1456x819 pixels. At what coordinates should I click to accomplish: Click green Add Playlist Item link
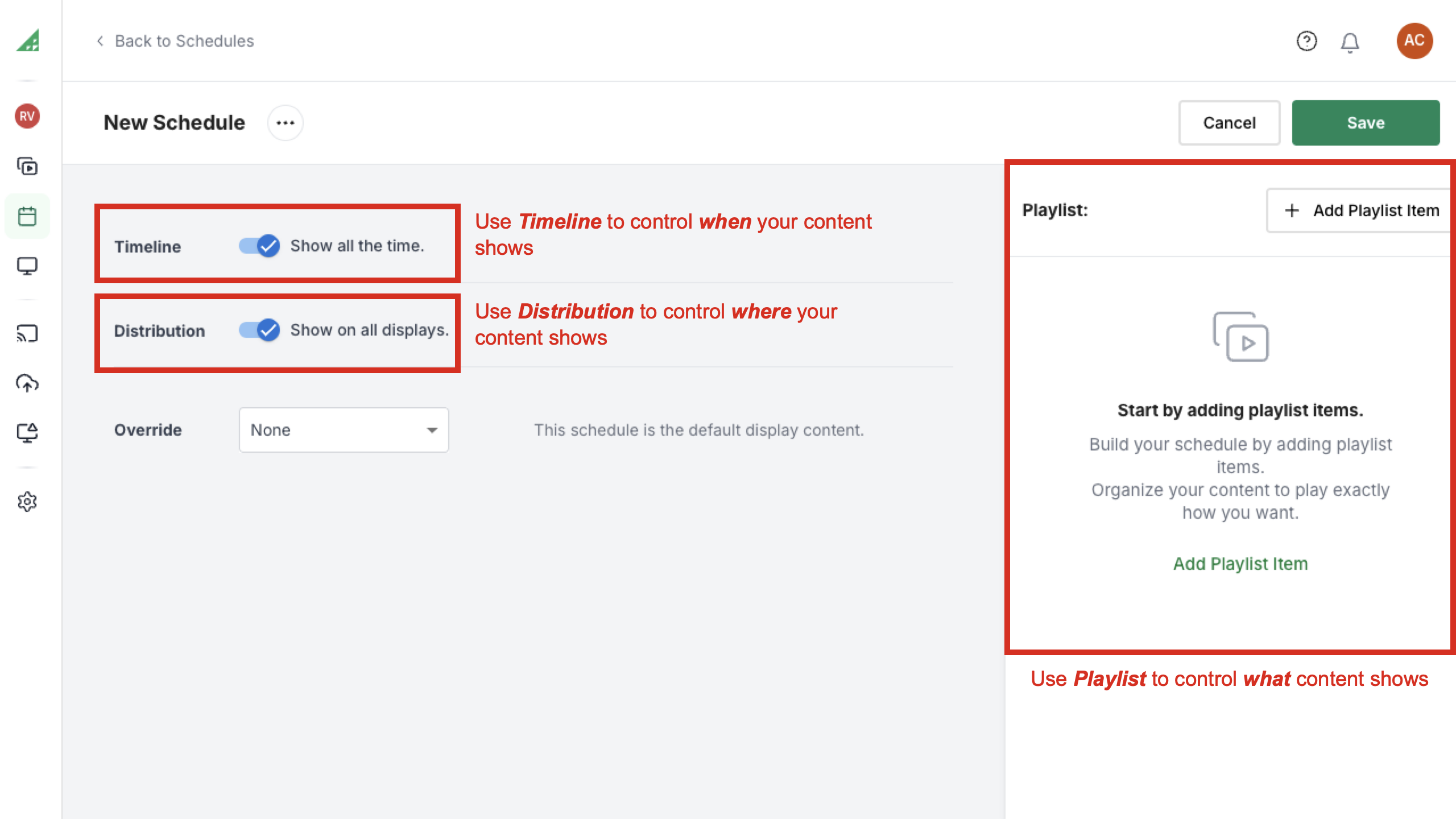1240,564
